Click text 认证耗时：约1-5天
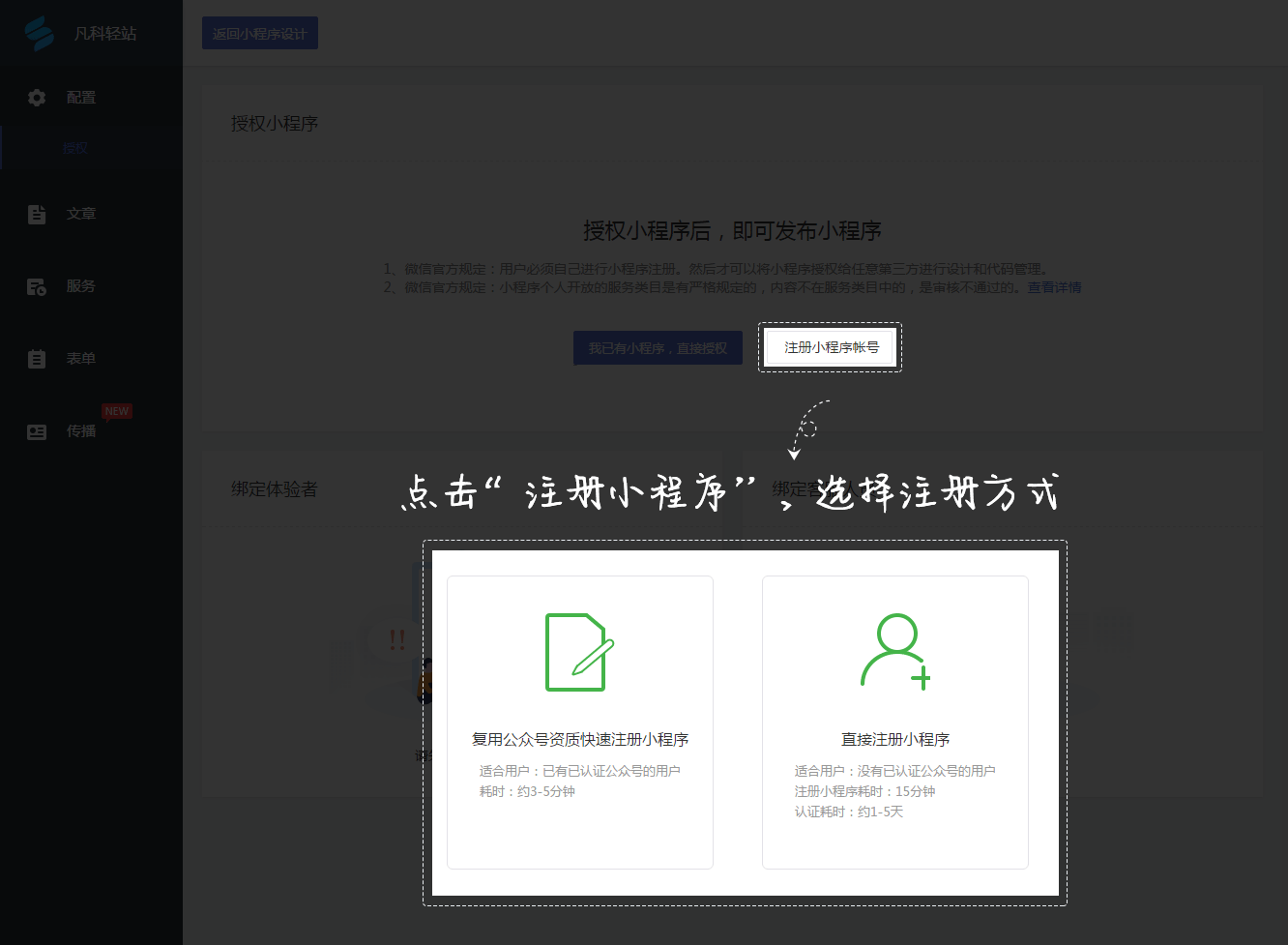Image resolution: width=1288 pixels, height=945 pixels. pyautogui.click(x=849, y=812)
